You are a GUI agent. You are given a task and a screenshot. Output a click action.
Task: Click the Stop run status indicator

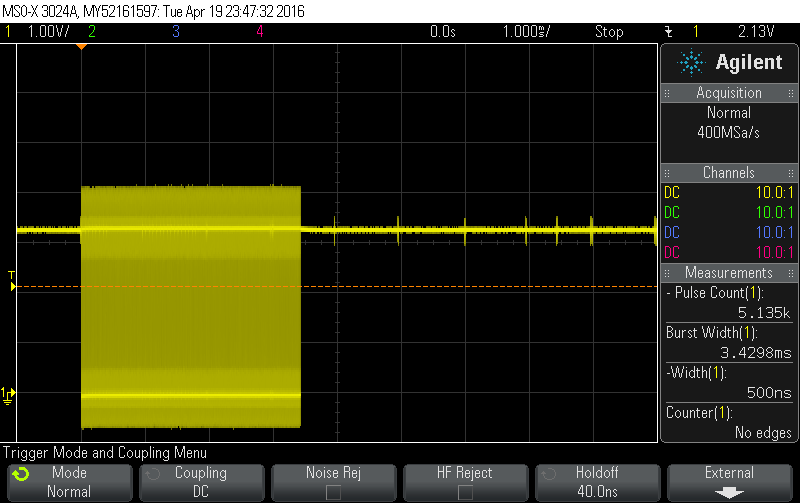(609, 32)
